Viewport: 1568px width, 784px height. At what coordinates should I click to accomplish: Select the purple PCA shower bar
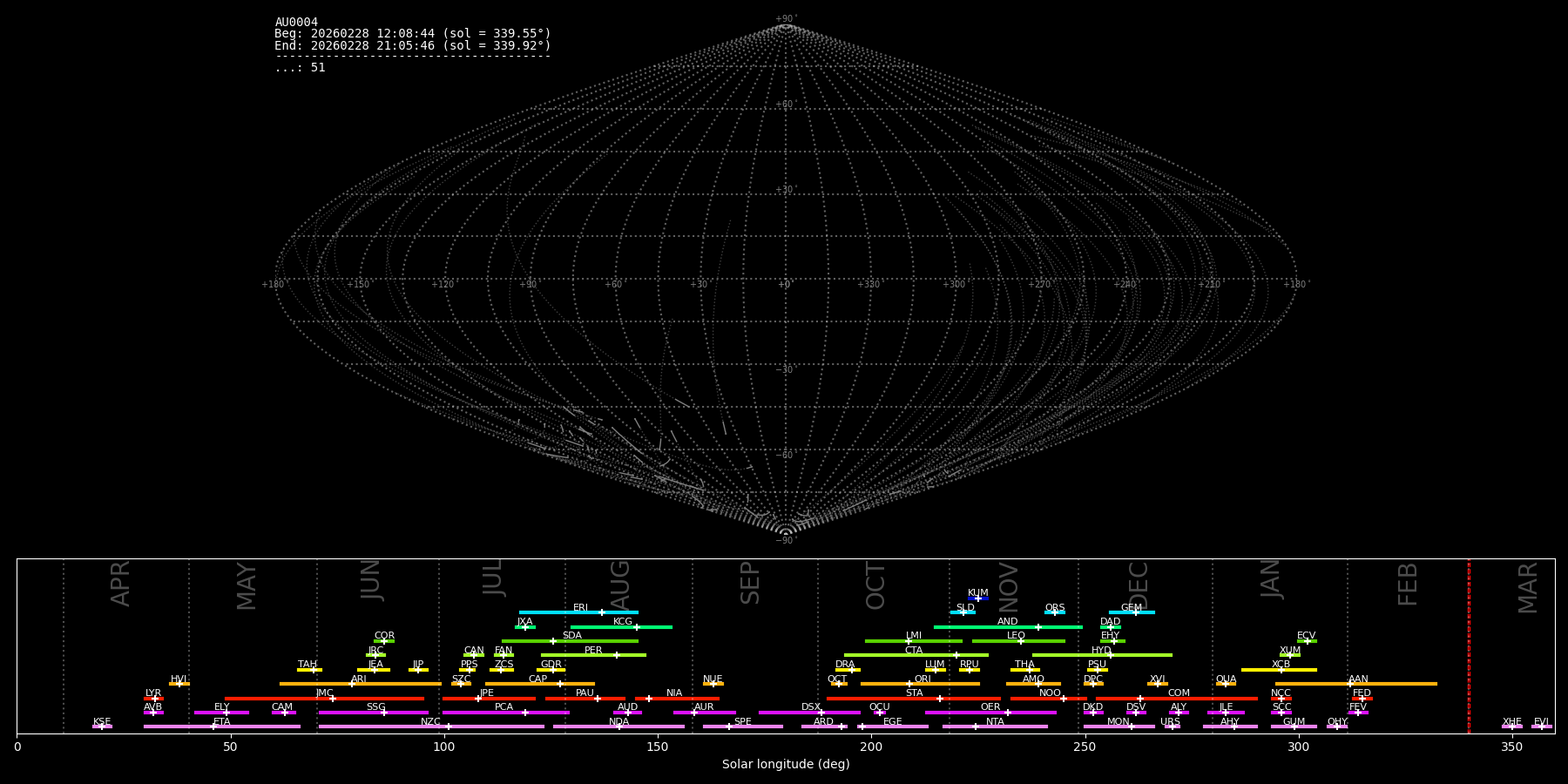(505, 713)
